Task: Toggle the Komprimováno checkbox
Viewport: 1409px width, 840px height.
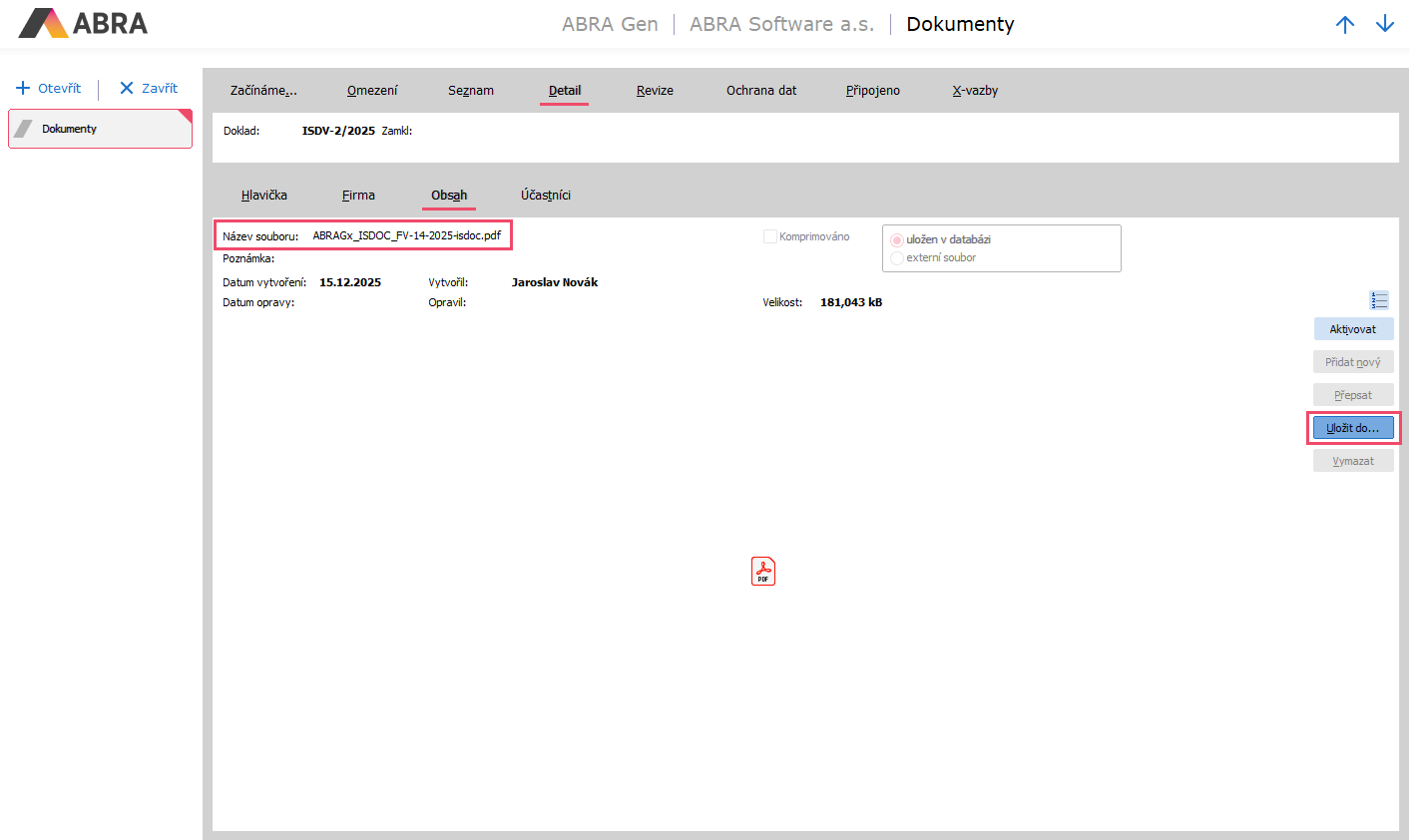Action: (x=770, y=236)
